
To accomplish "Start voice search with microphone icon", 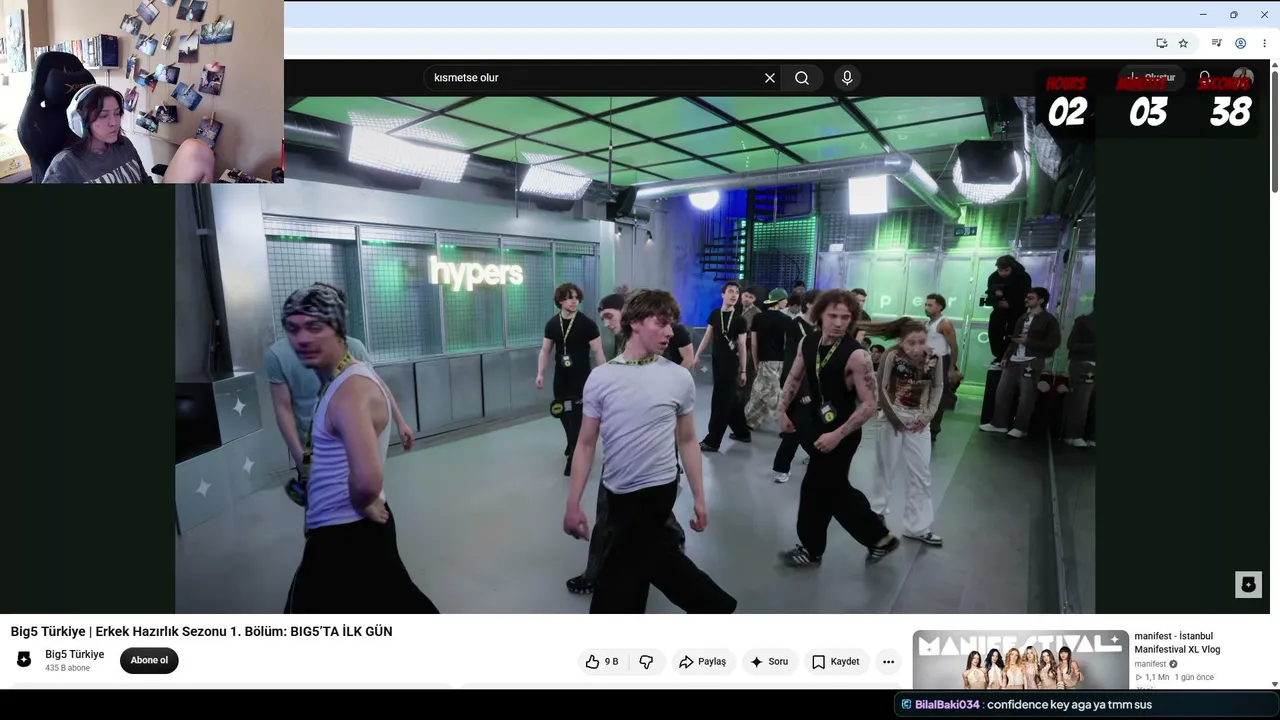I will [x=847, y=78].
